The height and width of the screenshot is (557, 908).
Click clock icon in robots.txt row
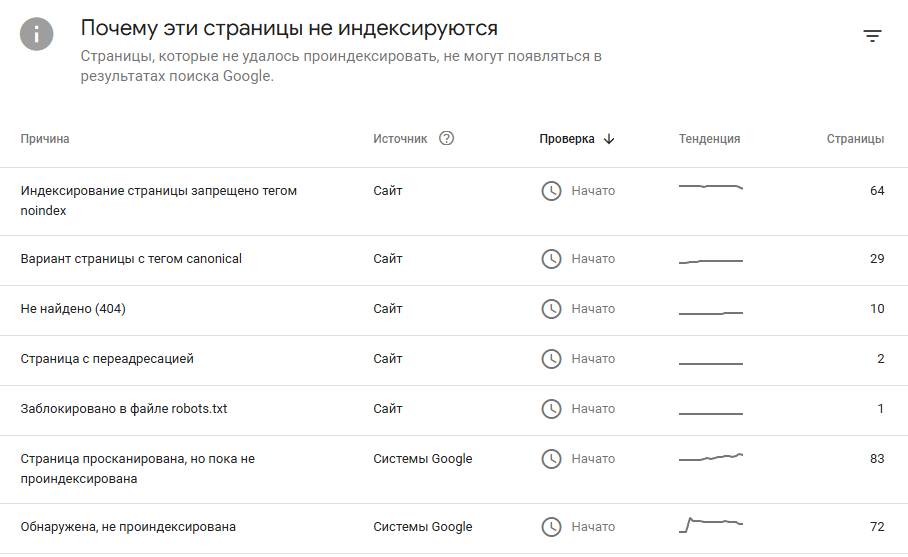pyautogui.click(x=551, y=409)
